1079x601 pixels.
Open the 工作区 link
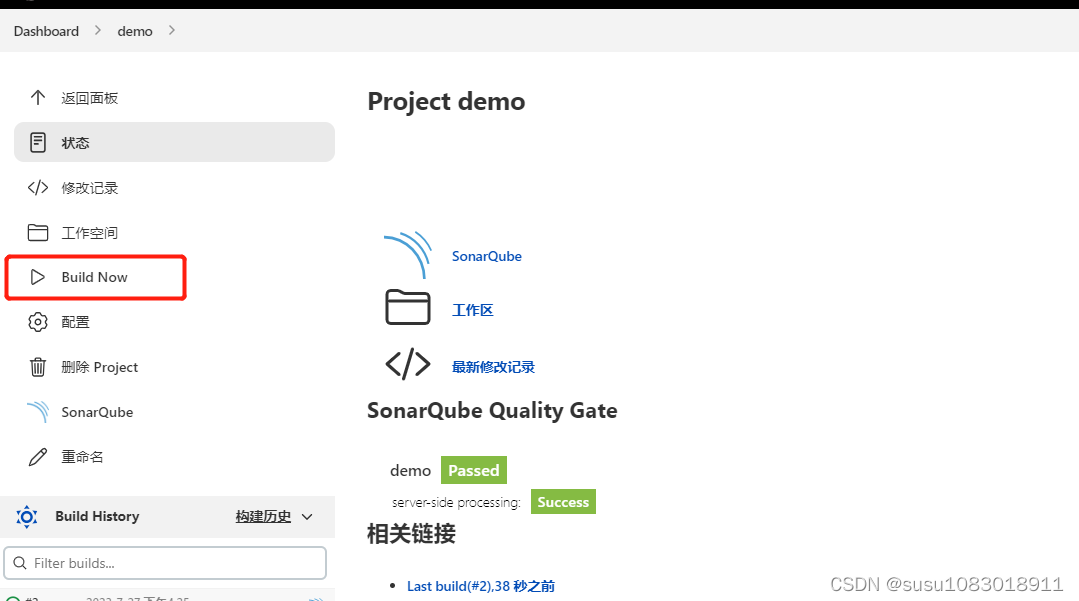click(x=473, y=310)
